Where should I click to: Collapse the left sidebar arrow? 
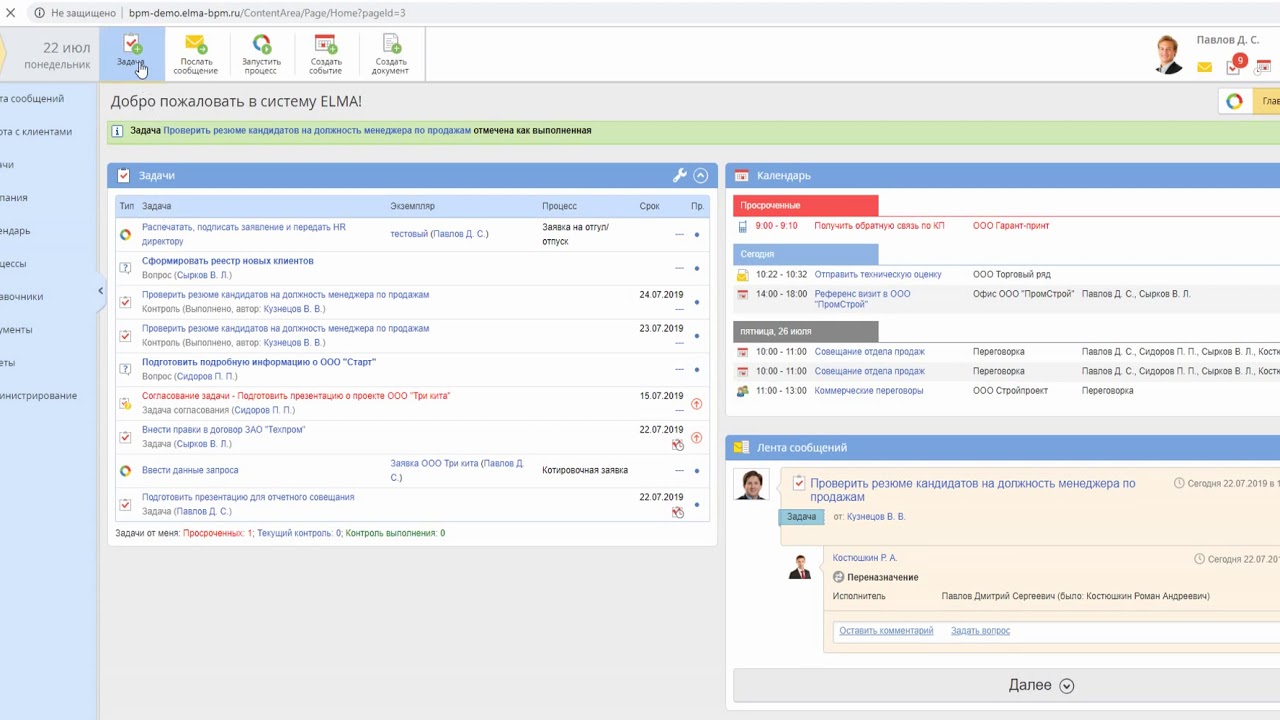(100, 291)
